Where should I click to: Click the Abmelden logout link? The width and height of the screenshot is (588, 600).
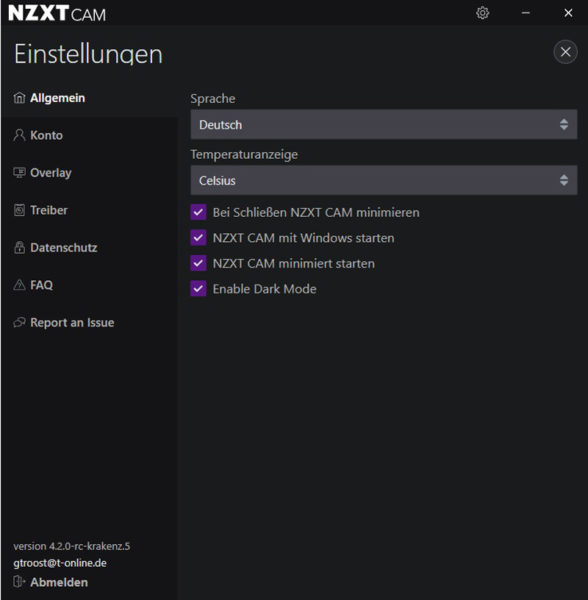point(59,582)
